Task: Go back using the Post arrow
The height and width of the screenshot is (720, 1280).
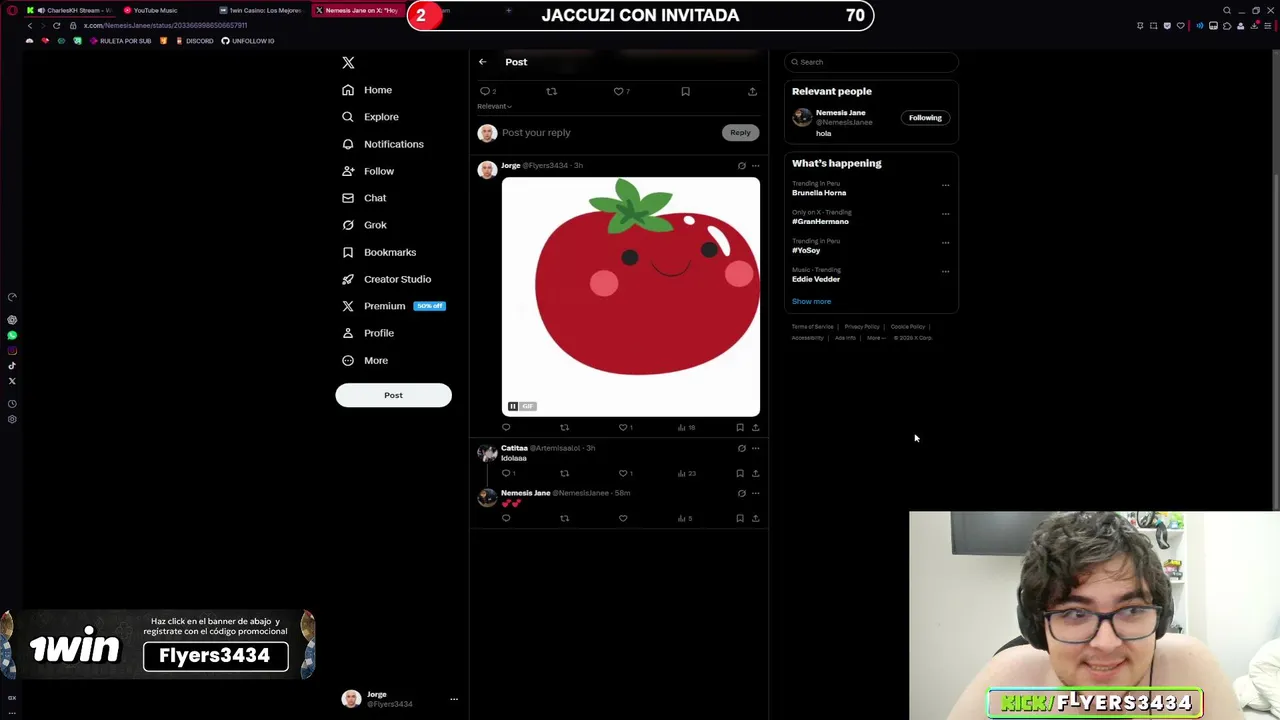Action: (482, 62)
